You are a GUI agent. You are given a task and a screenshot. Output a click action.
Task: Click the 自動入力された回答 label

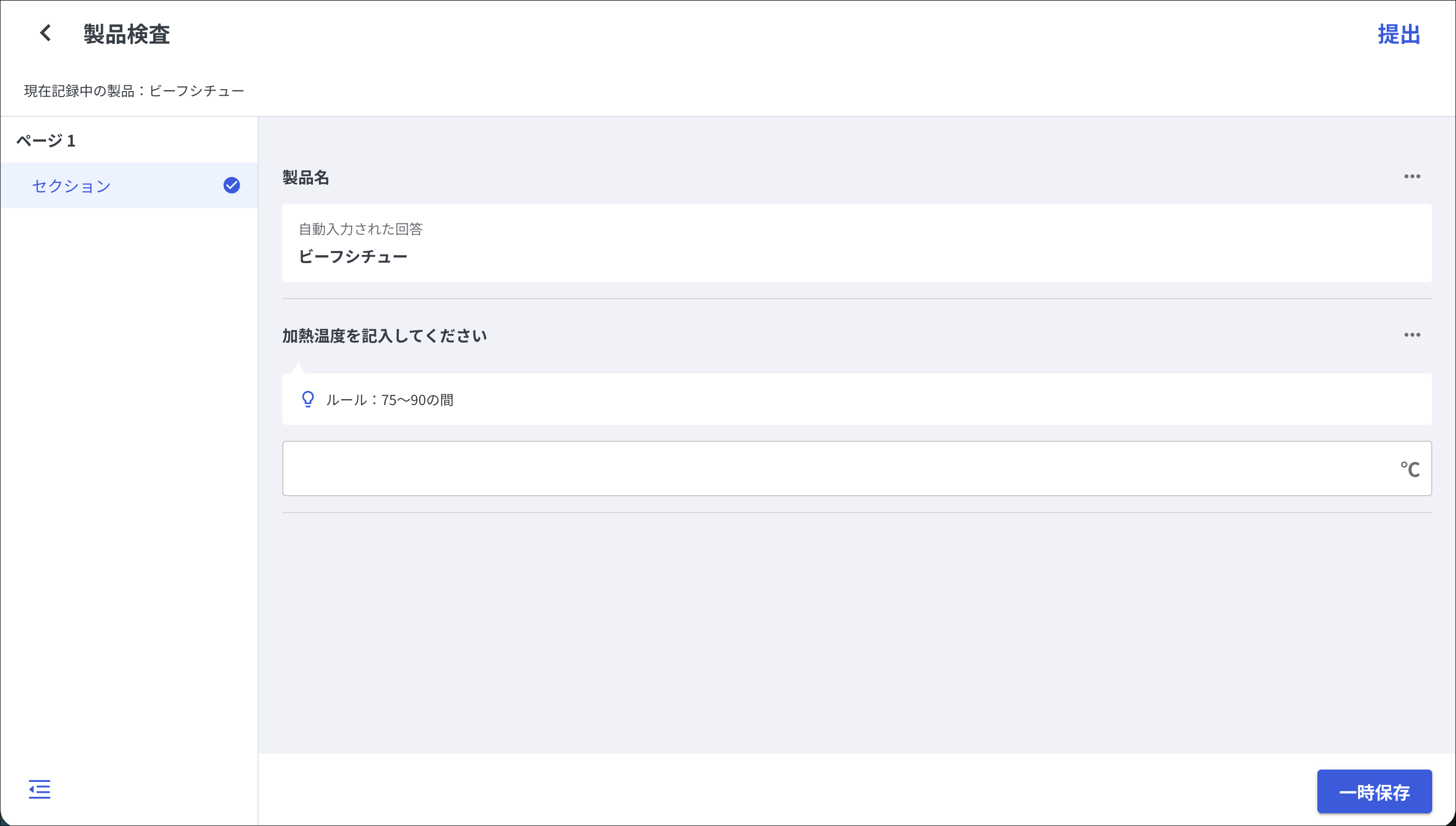click(361, 229)
